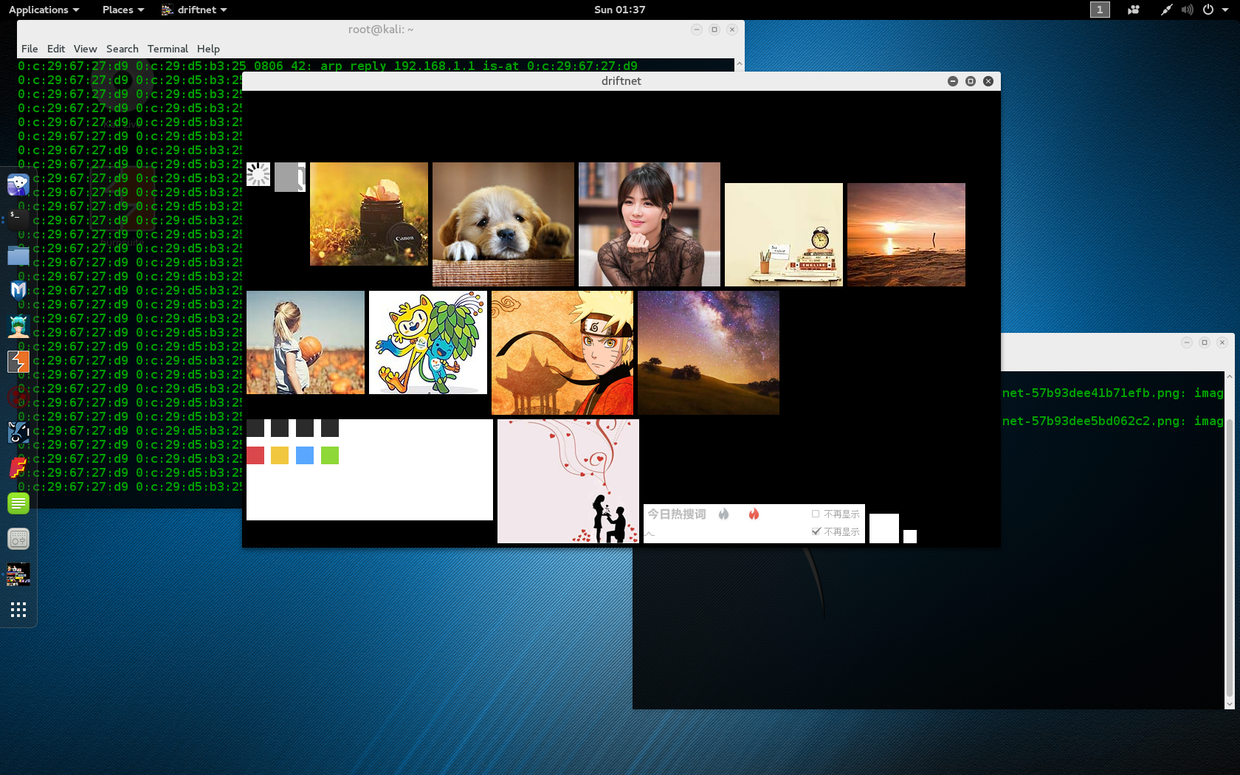Click the desk clock image
Image resolution: width=1240 pixels, height=775 pixels.
[784, 234]
